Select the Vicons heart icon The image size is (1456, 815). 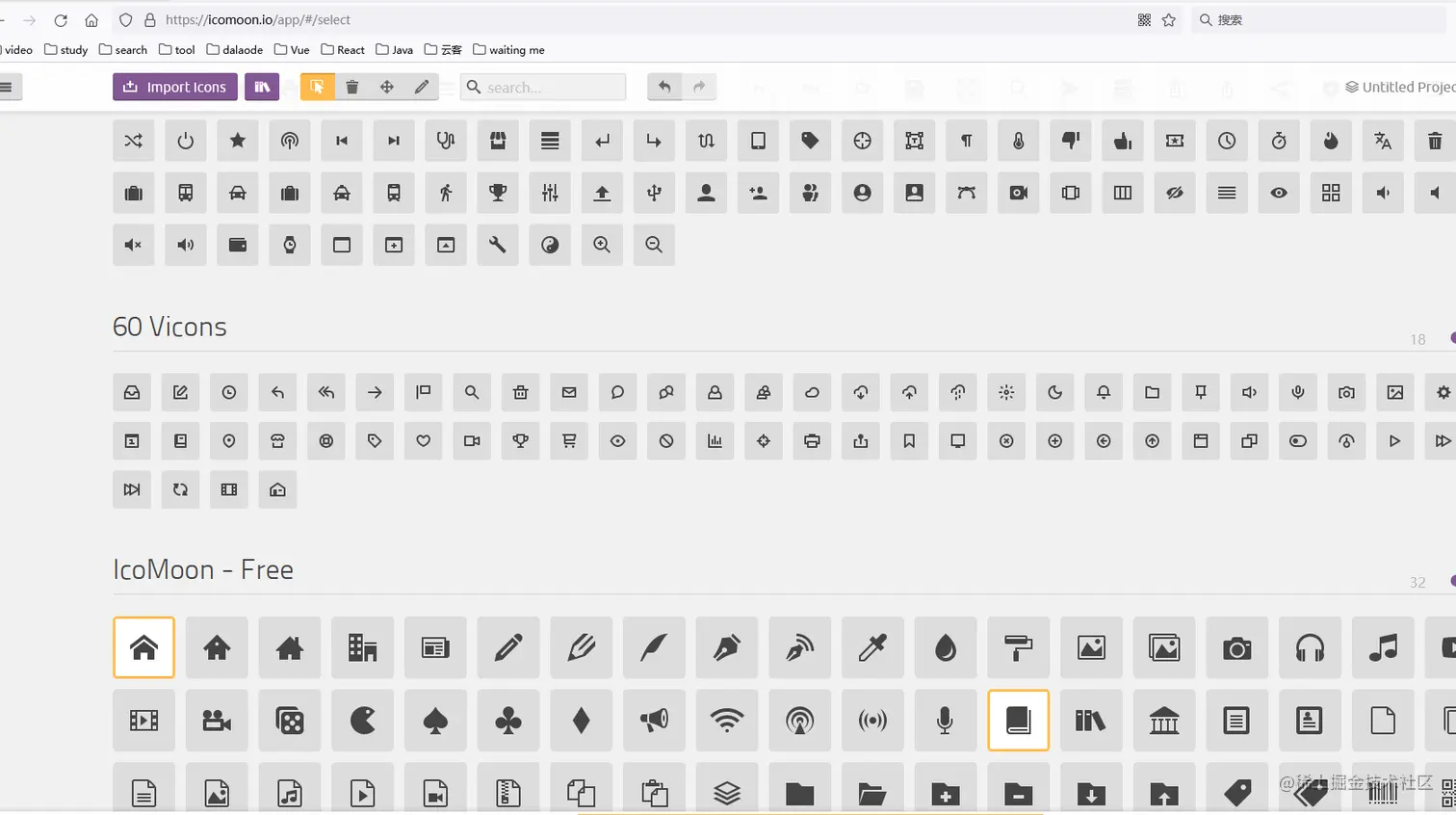point(424,440)
